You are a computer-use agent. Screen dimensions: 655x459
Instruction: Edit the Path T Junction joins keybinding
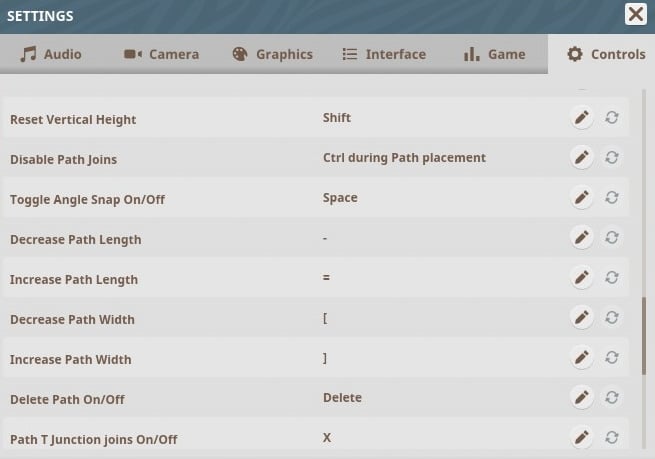point(581,437)
